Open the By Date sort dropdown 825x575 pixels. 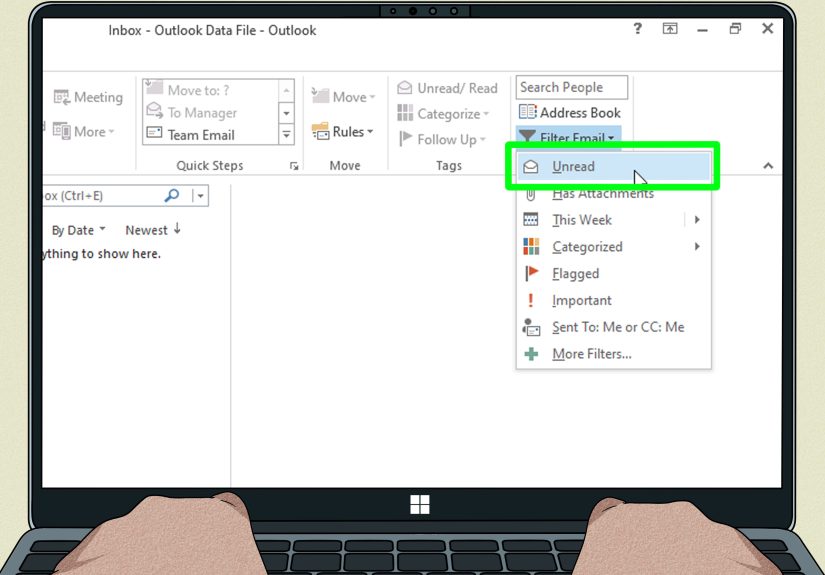point(78,230)
